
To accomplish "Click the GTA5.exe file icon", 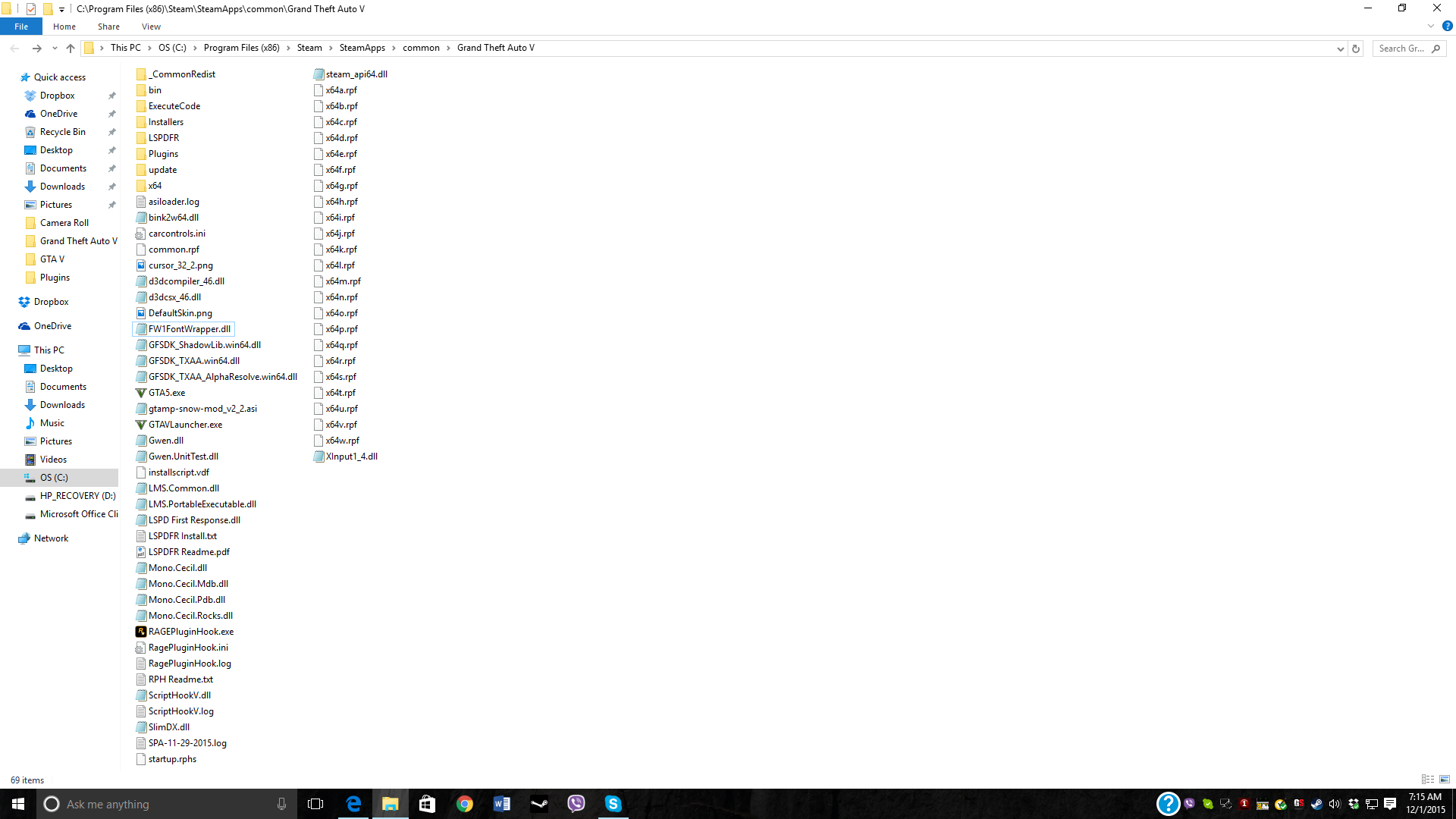I will 141,393.
